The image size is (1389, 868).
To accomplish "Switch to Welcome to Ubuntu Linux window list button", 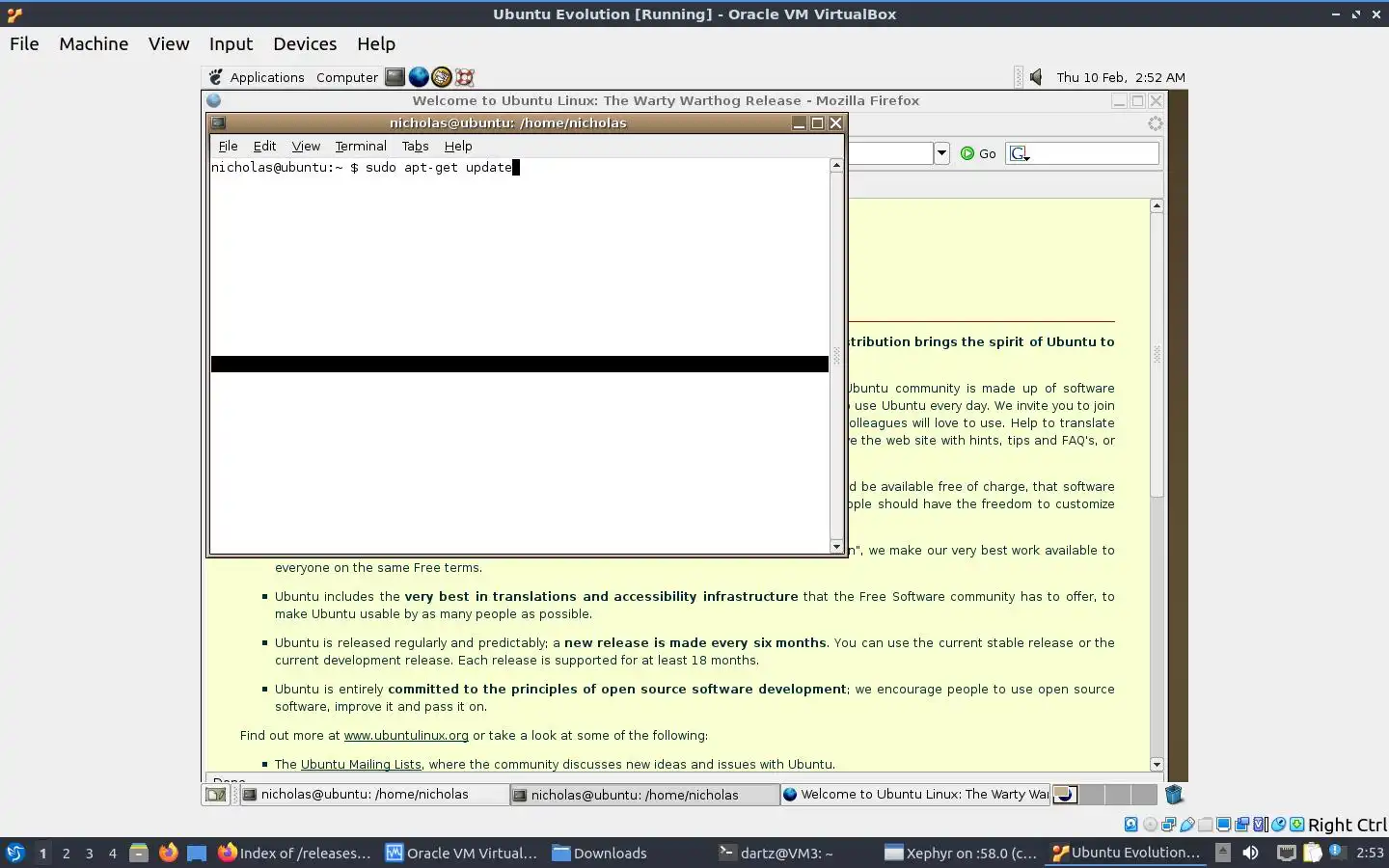I will [914, 795].
